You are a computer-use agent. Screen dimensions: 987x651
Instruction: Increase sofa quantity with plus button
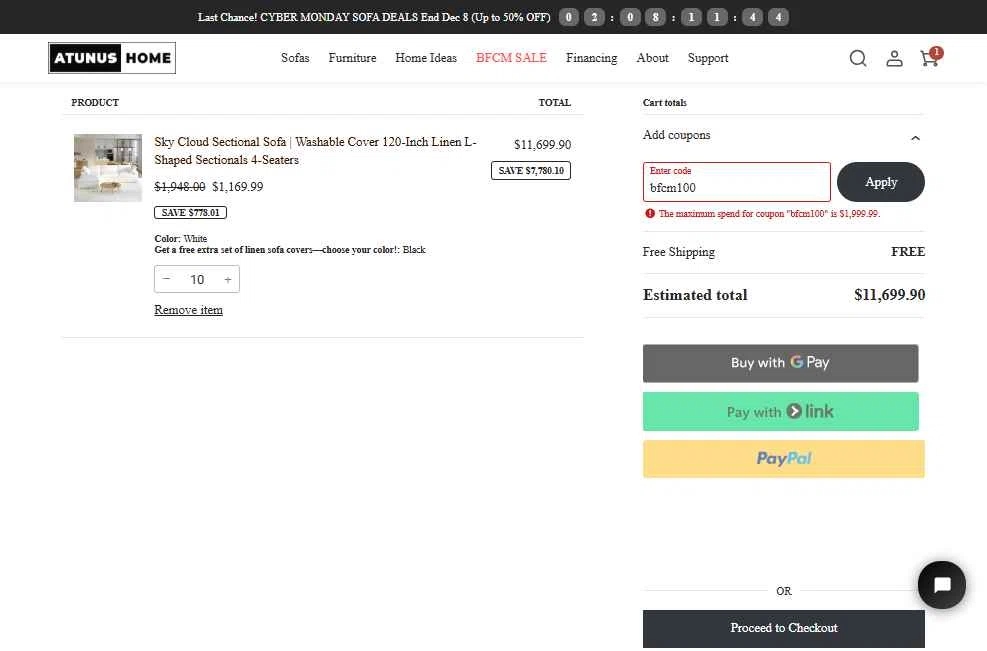pos(228,279)
